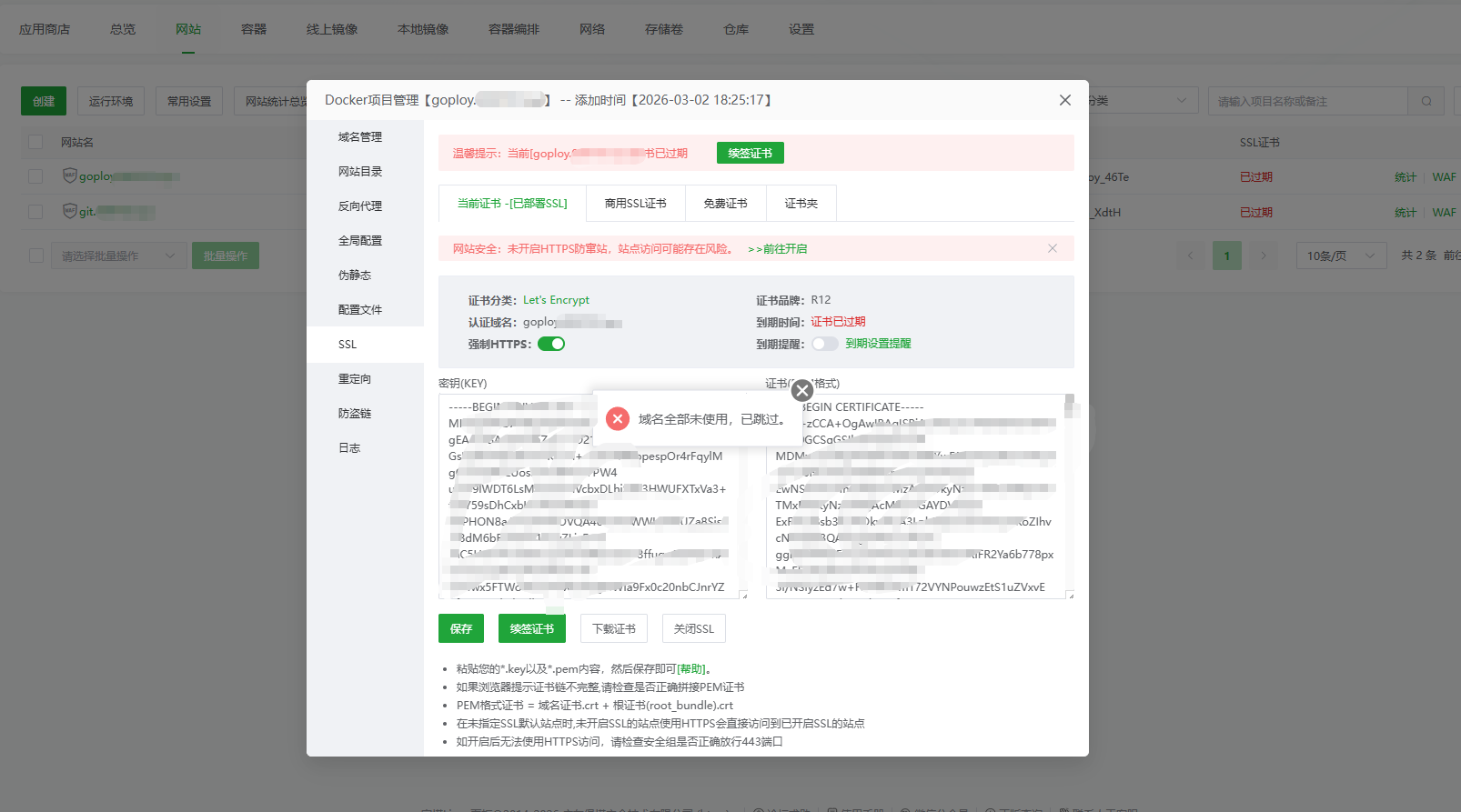Toggle the forced HTTPS switch

point(551,344)
